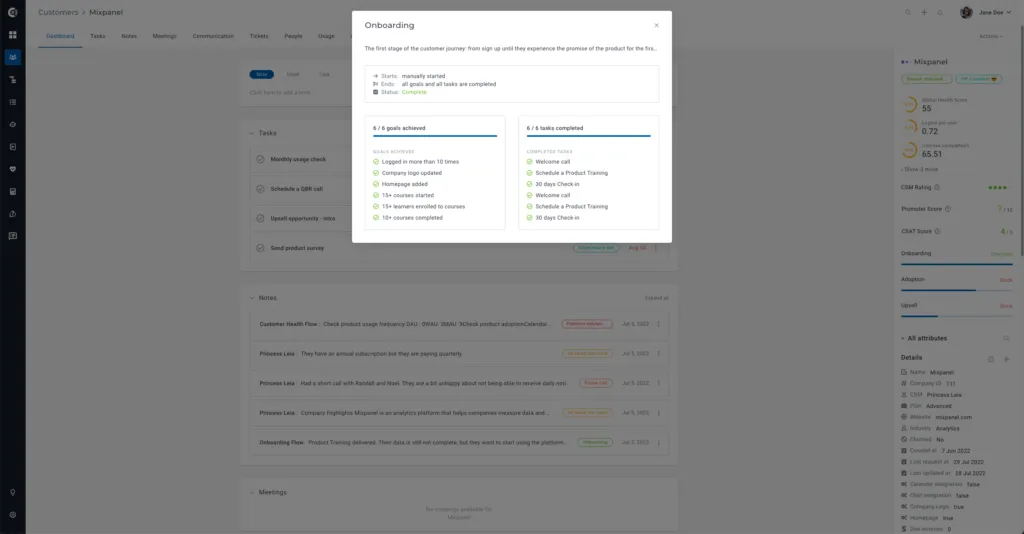
Task: Click the 'Click here to add a note' field
Action: [280, 92]
